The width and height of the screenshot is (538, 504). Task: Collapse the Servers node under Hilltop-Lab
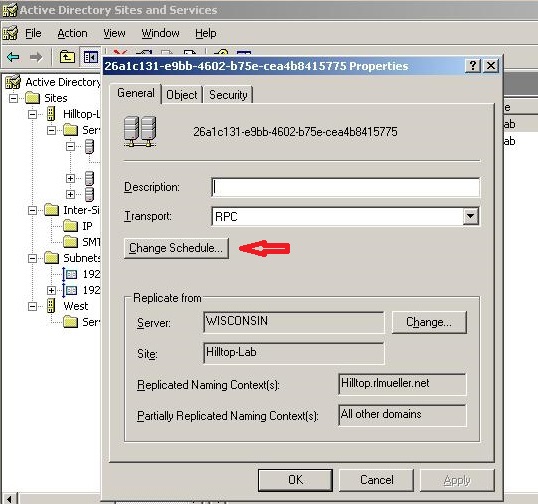[x=51, y=130]
